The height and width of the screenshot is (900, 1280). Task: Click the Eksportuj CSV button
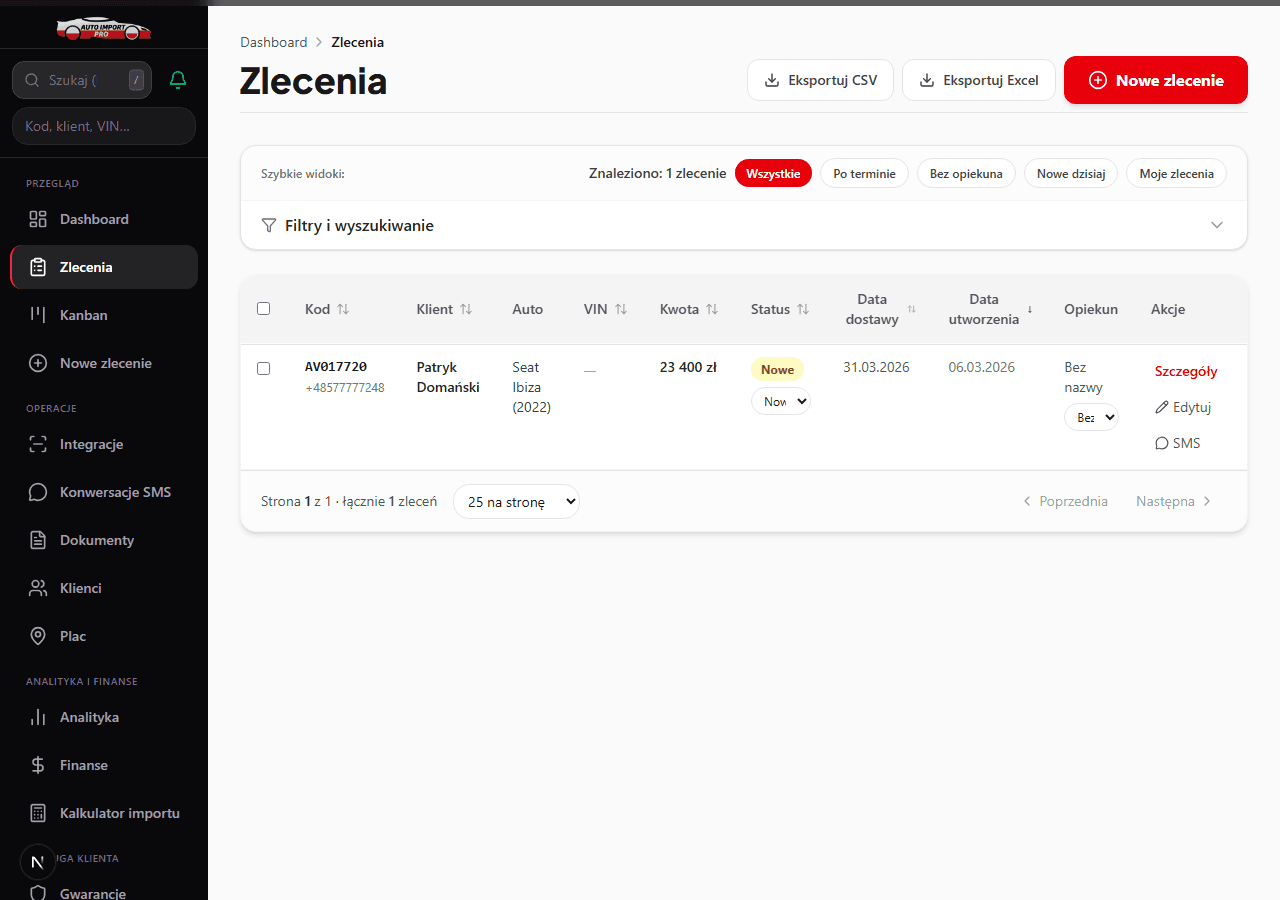coord(820,80)
